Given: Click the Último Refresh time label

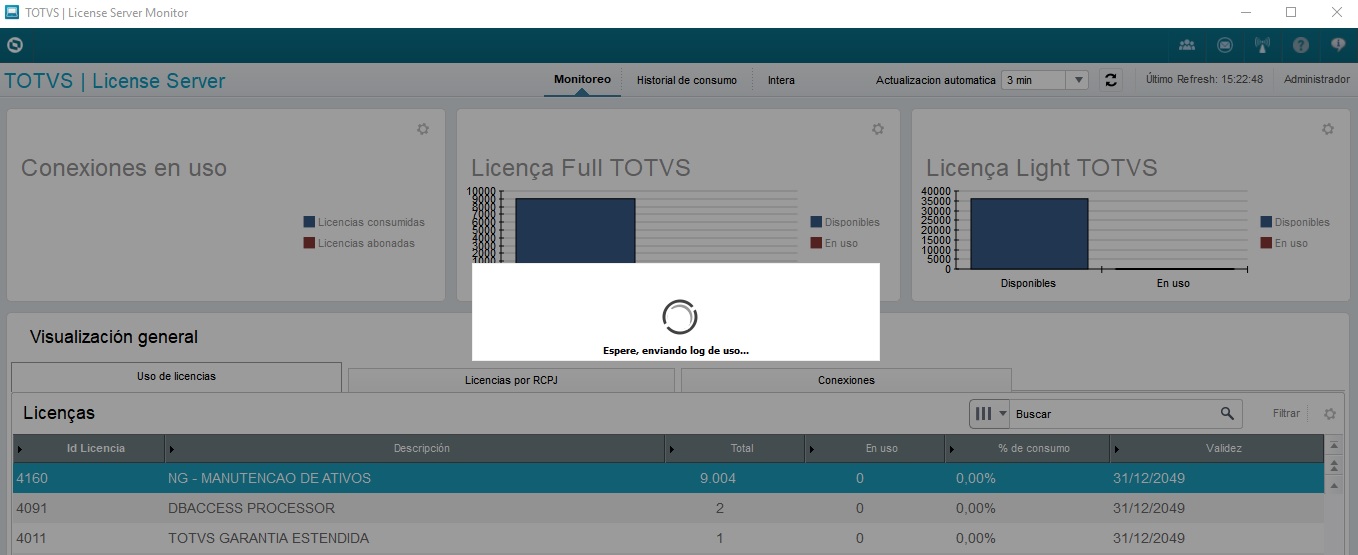Looking at the screenshot, I should (x=1204, y=80).
